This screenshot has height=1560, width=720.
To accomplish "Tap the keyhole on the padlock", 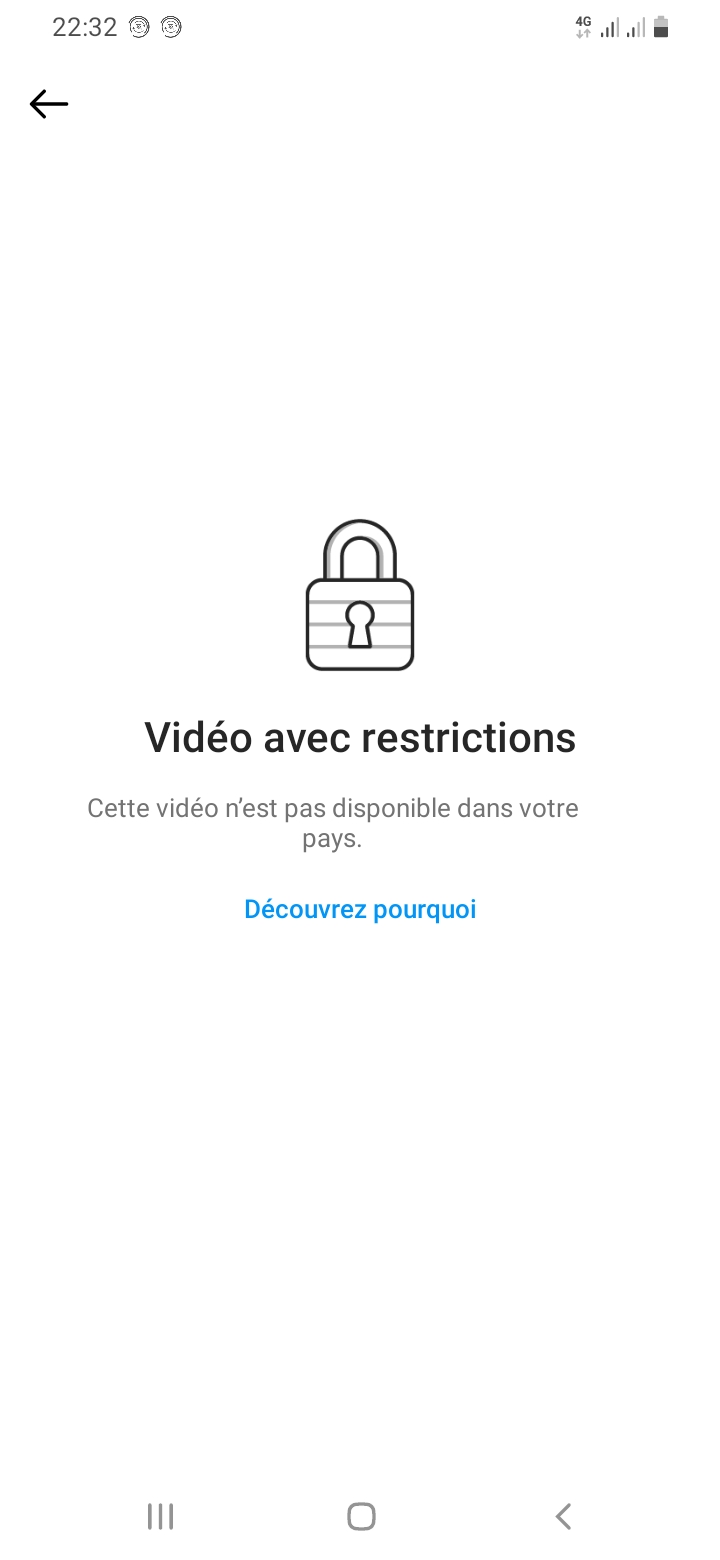I will coord(360,625).
